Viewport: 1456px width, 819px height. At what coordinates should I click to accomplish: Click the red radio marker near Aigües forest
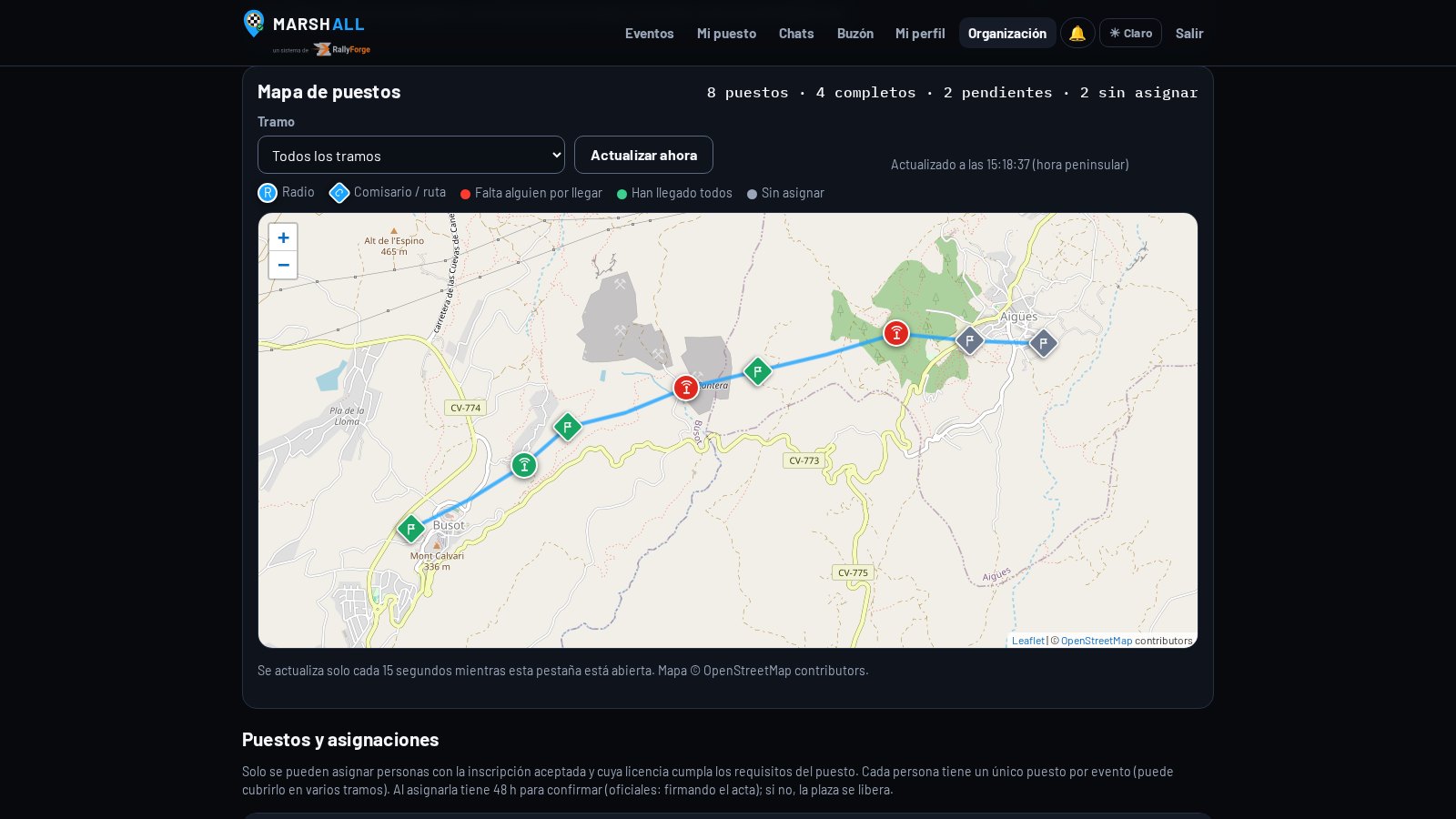click(896, 333)
